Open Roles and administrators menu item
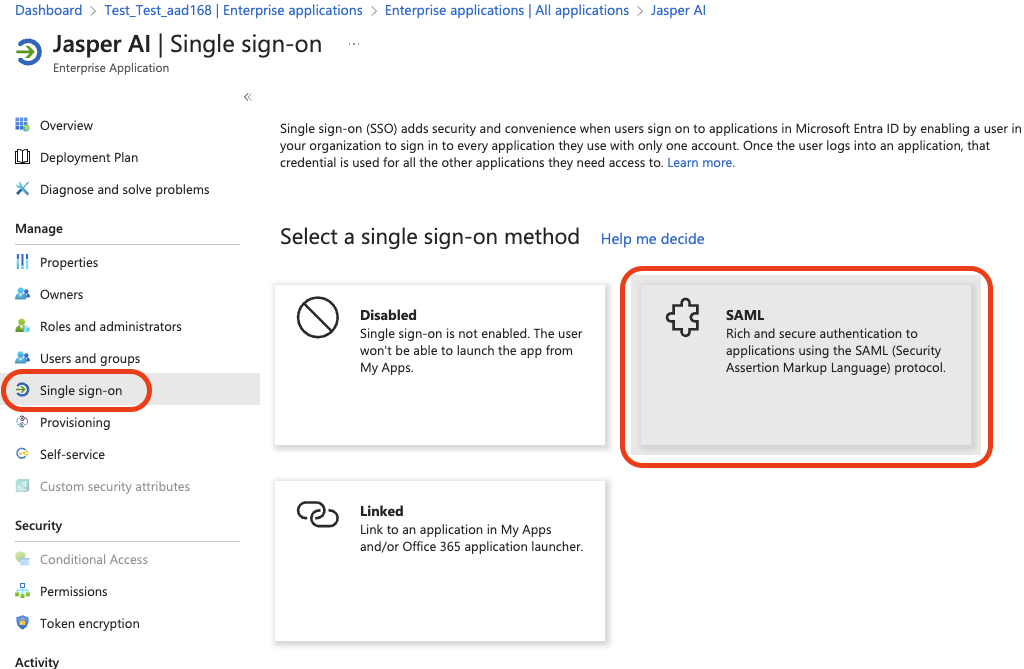1024x669 pixels. coord(110,326)
